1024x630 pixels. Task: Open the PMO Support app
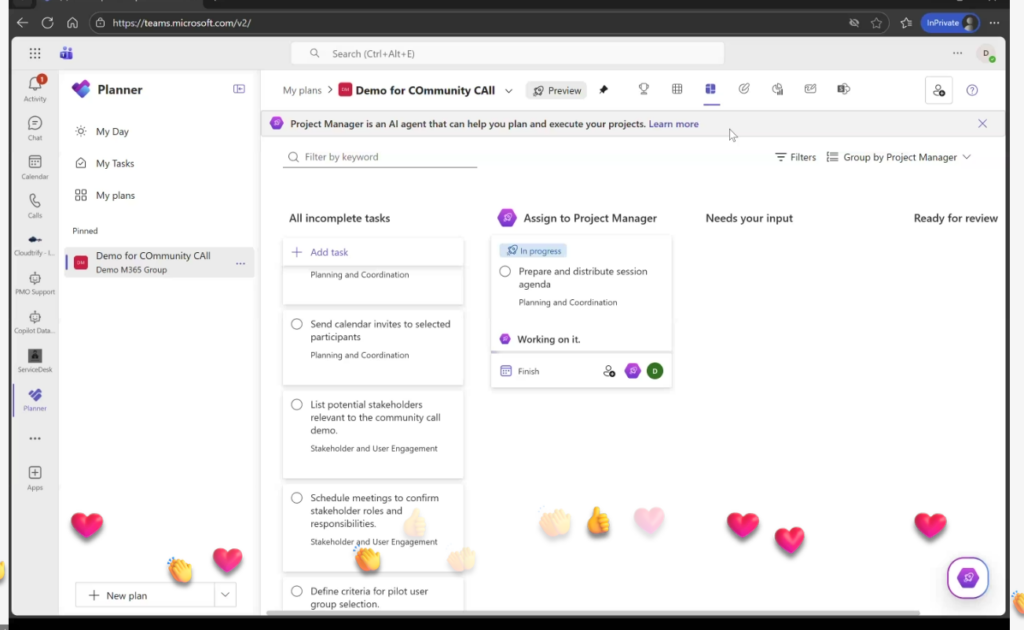click(35, 283)
